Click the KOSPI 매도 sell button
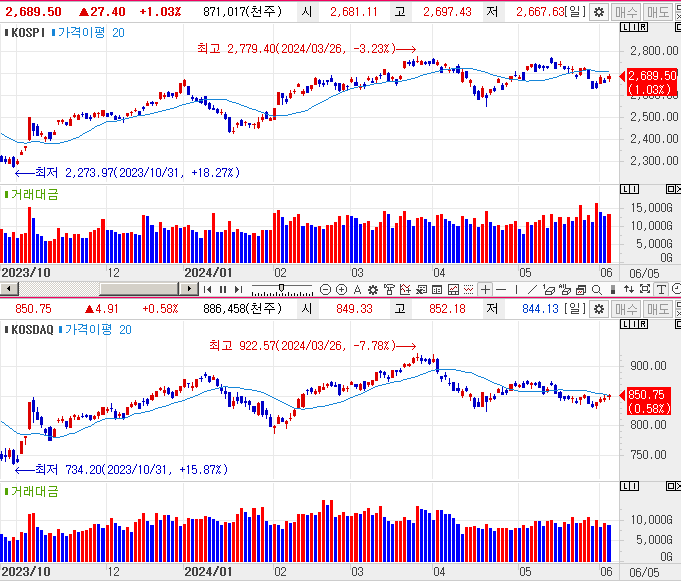Image resolution: width=681 pixels, height=581 pixels. [658, 12]
